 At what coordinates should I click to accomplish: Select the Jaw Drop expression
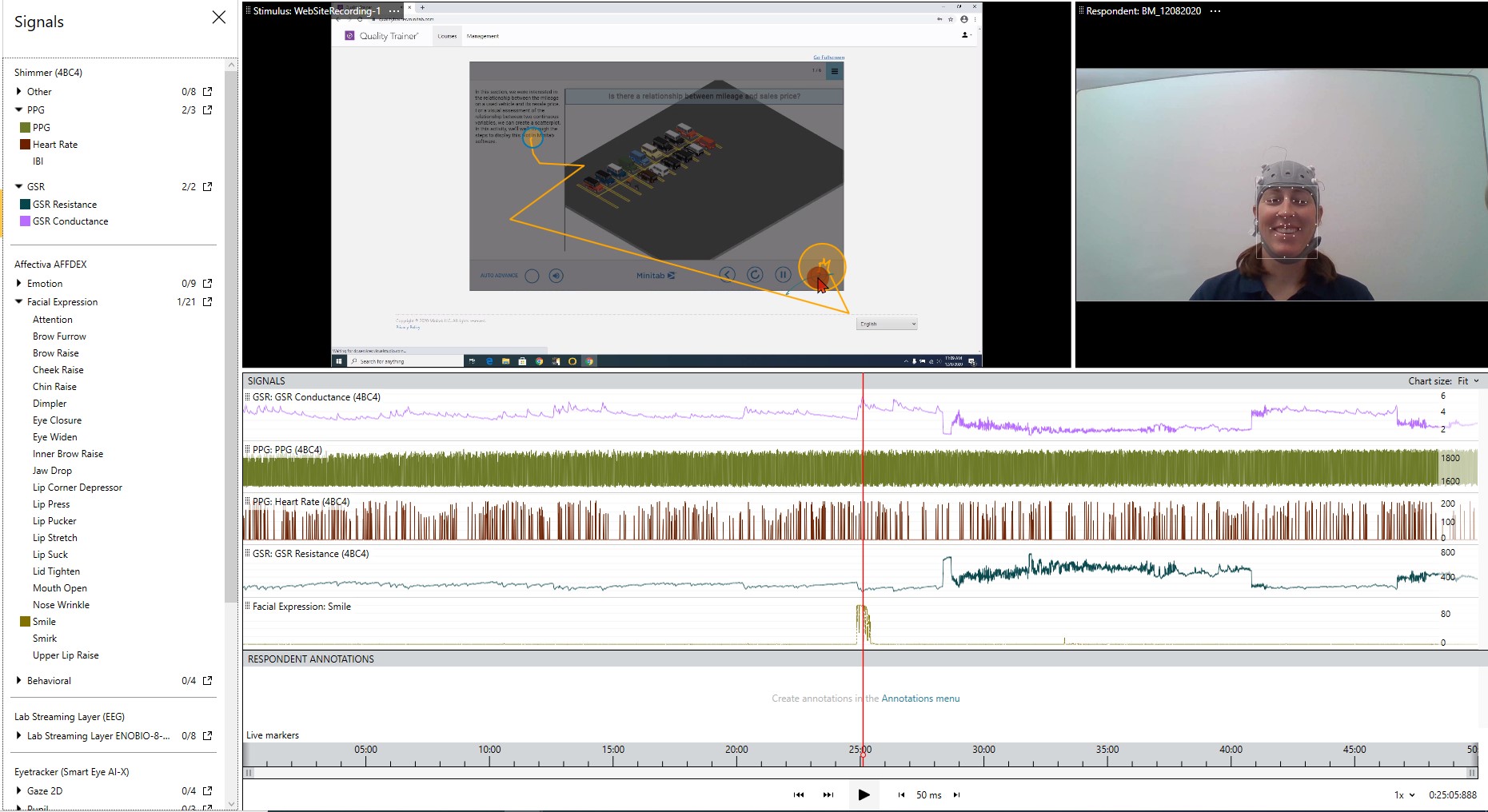[x=52, y=470]
